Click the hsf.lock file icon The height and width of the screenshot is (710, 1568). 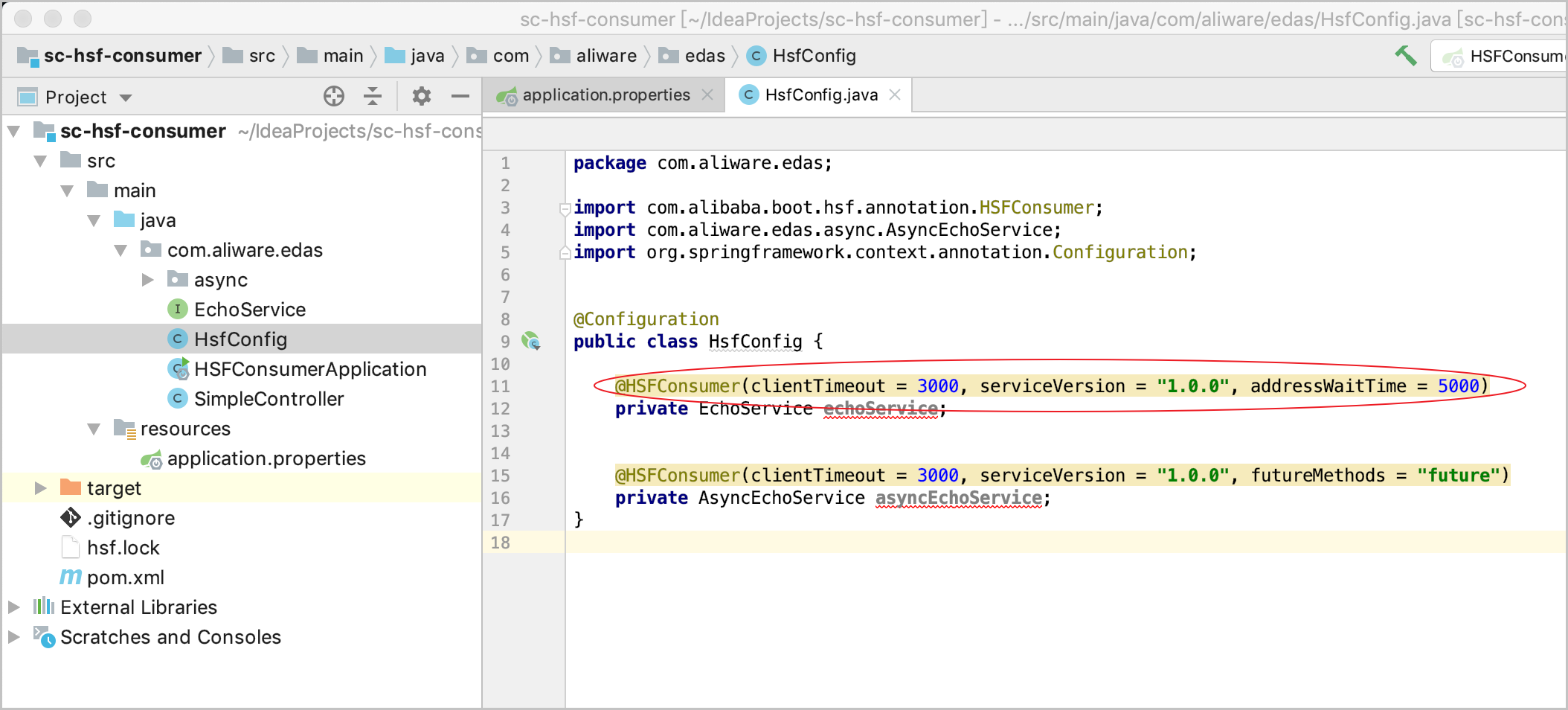tap(71, 547)
